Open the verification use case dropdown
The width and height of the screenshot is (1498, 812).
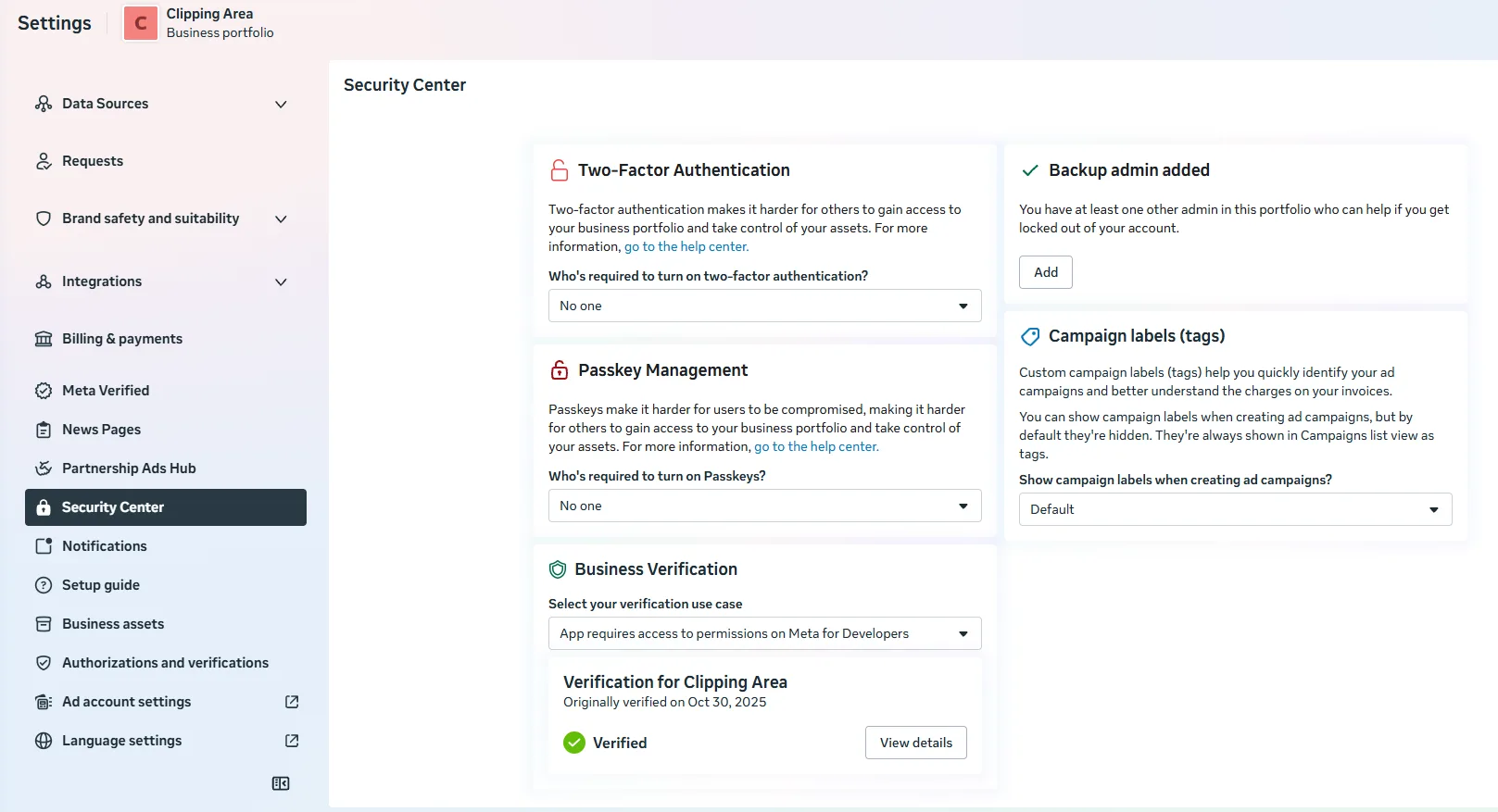click(x=765, y=633)
